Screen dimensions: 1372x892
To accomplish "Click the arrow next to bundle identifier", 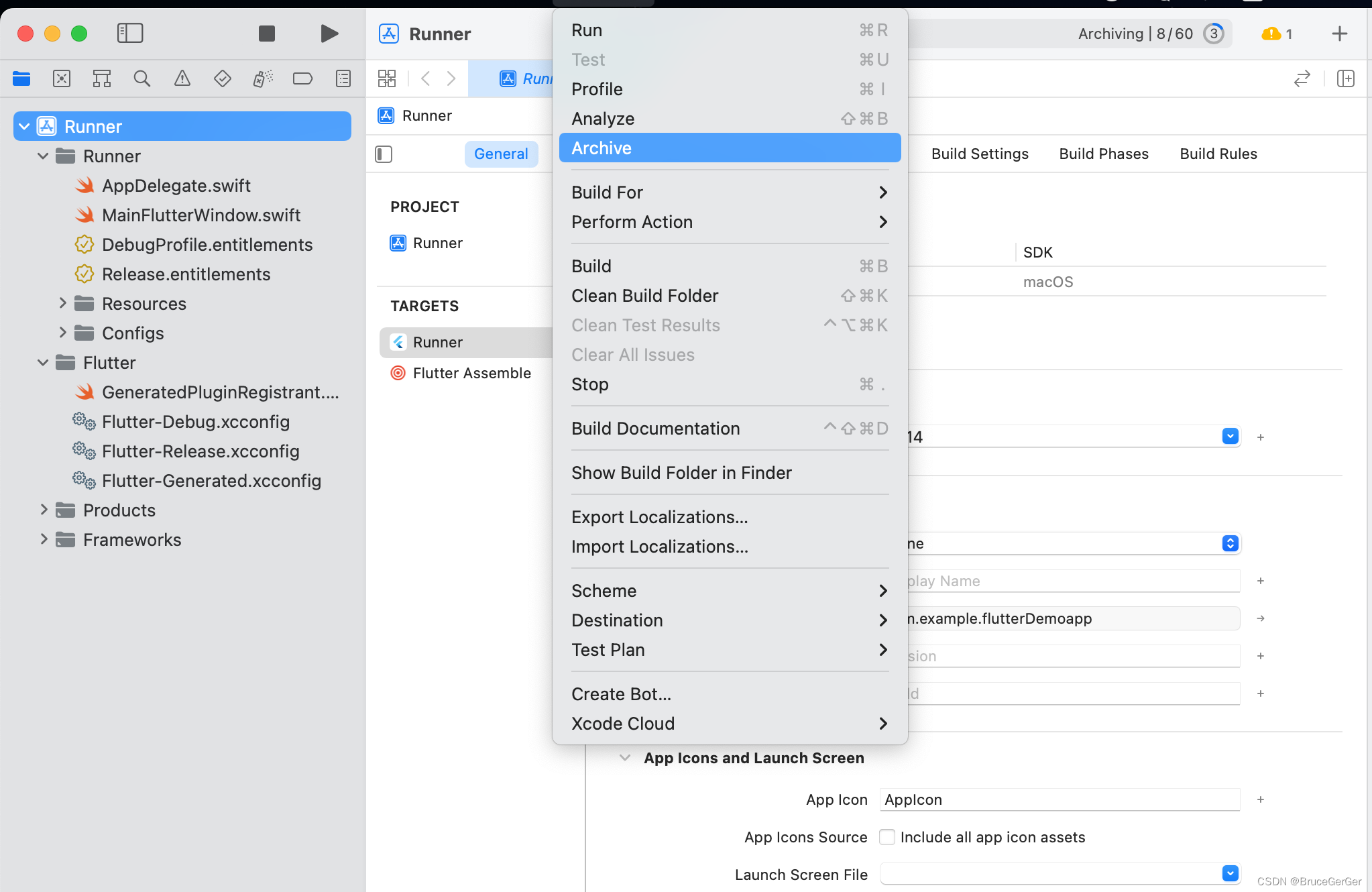I will point(1261,618).
